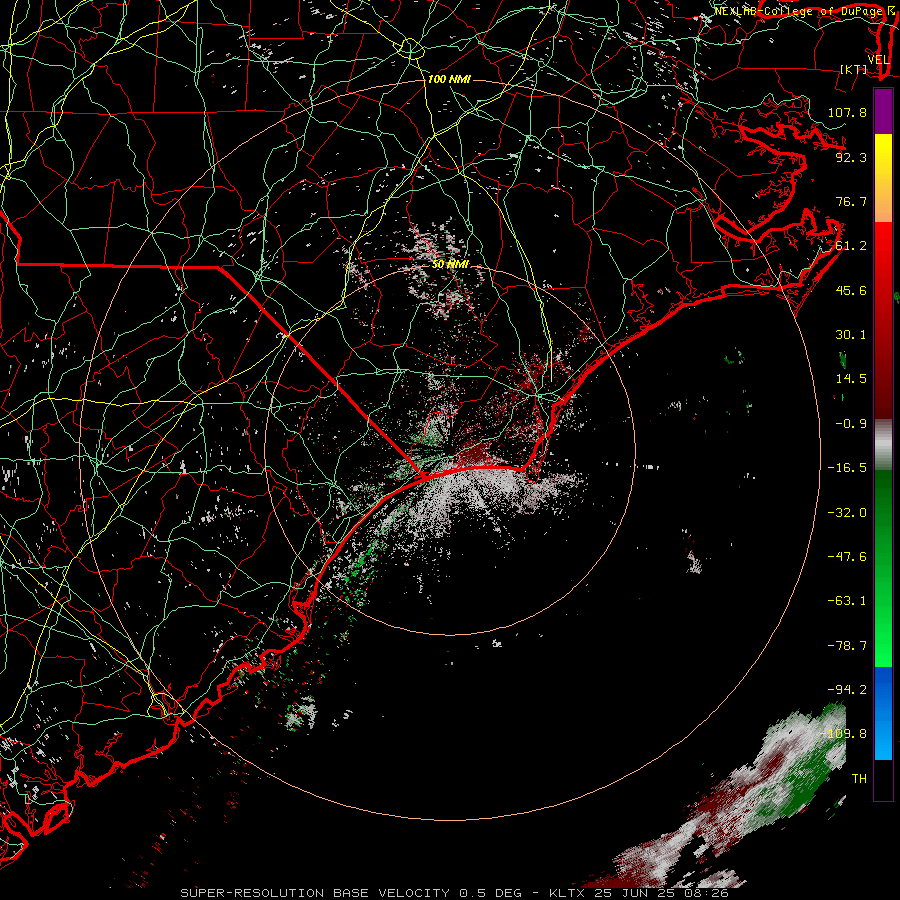Click the '0.5 DEG' elevation angle in the caption
The height and width of the screenshot is (900, 900).
coord(491,893)
